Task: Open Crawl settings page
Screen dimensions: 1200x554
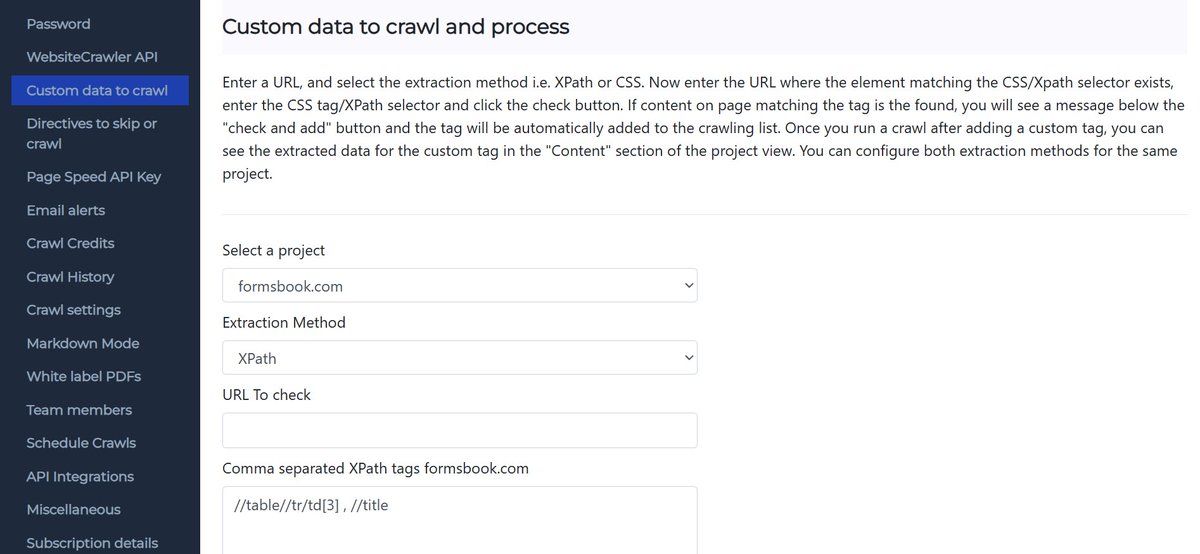Action: 74,310
